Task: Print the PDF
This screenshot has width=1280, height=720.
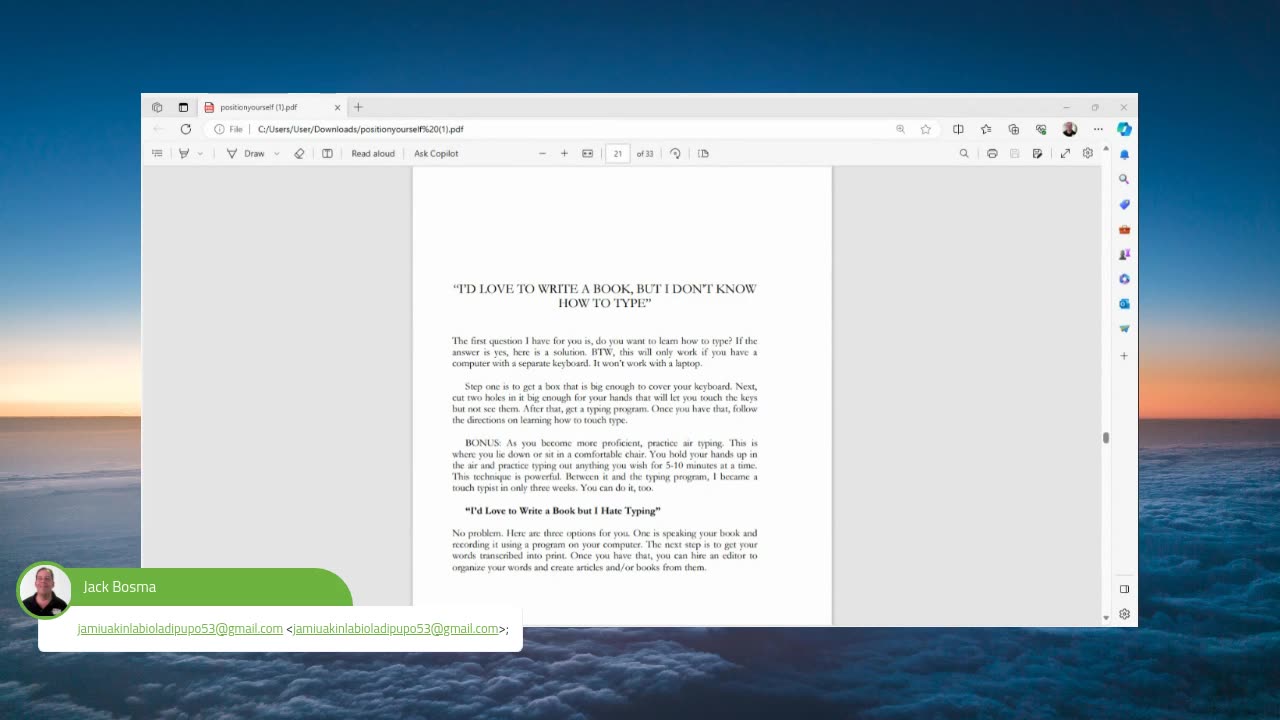Action: [x=992, y=153]
